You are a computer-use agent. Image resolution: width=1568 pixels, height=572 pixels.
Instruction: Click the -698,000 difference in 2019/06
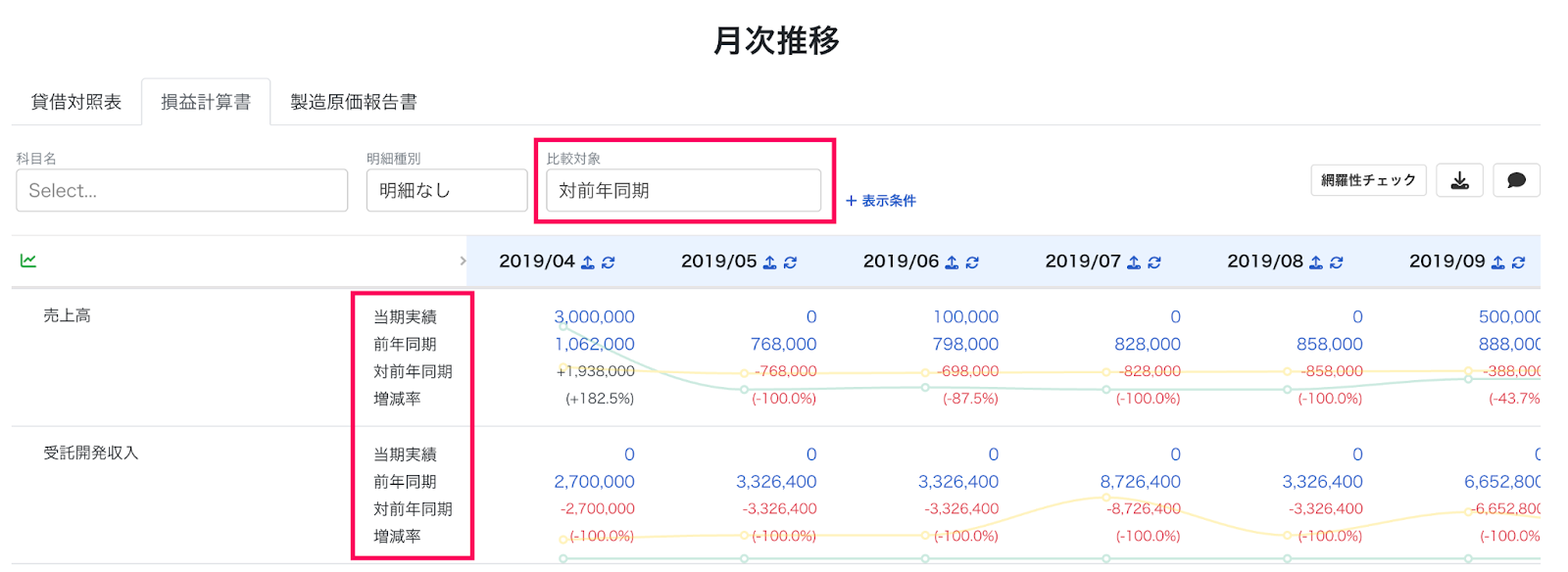[x=967, y=371]
